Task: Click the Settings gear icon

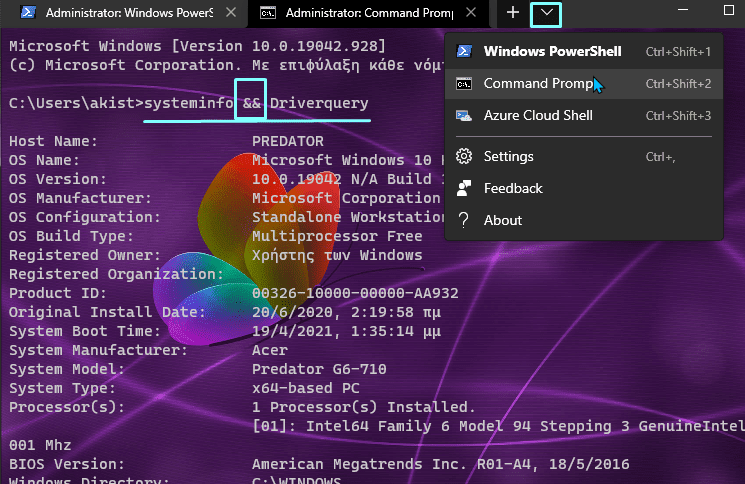Action: pyautogui.click(x=464, y=156)
